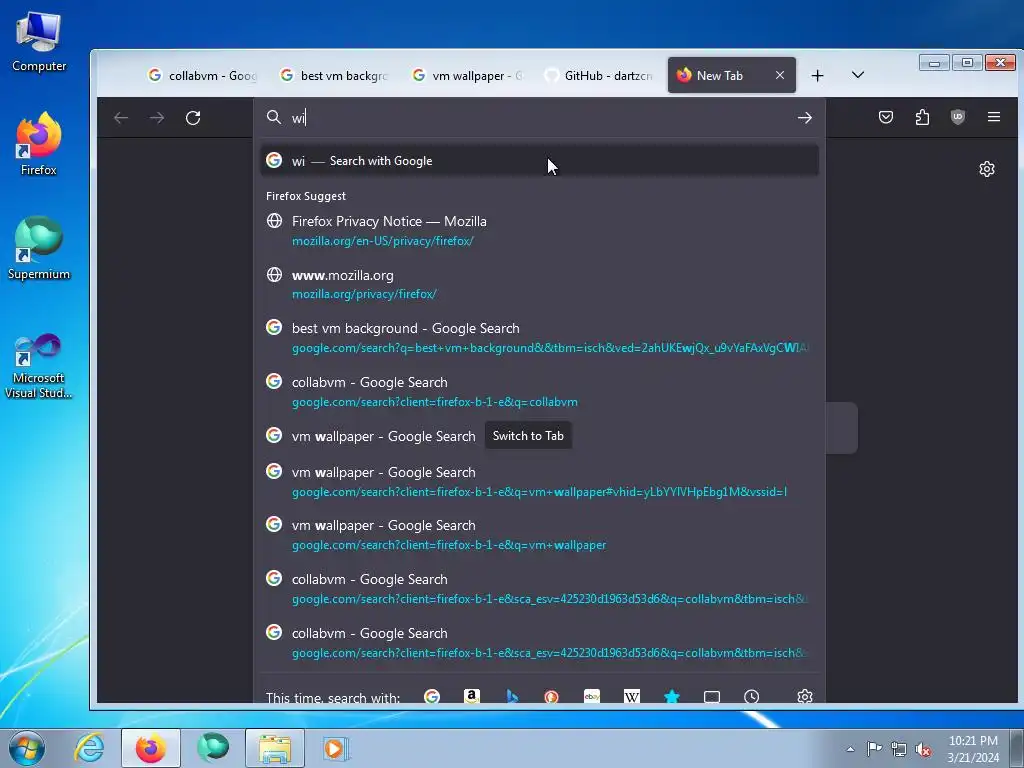Go forward with the right arrow button
Screen dimensions: 1024x768
157,118
